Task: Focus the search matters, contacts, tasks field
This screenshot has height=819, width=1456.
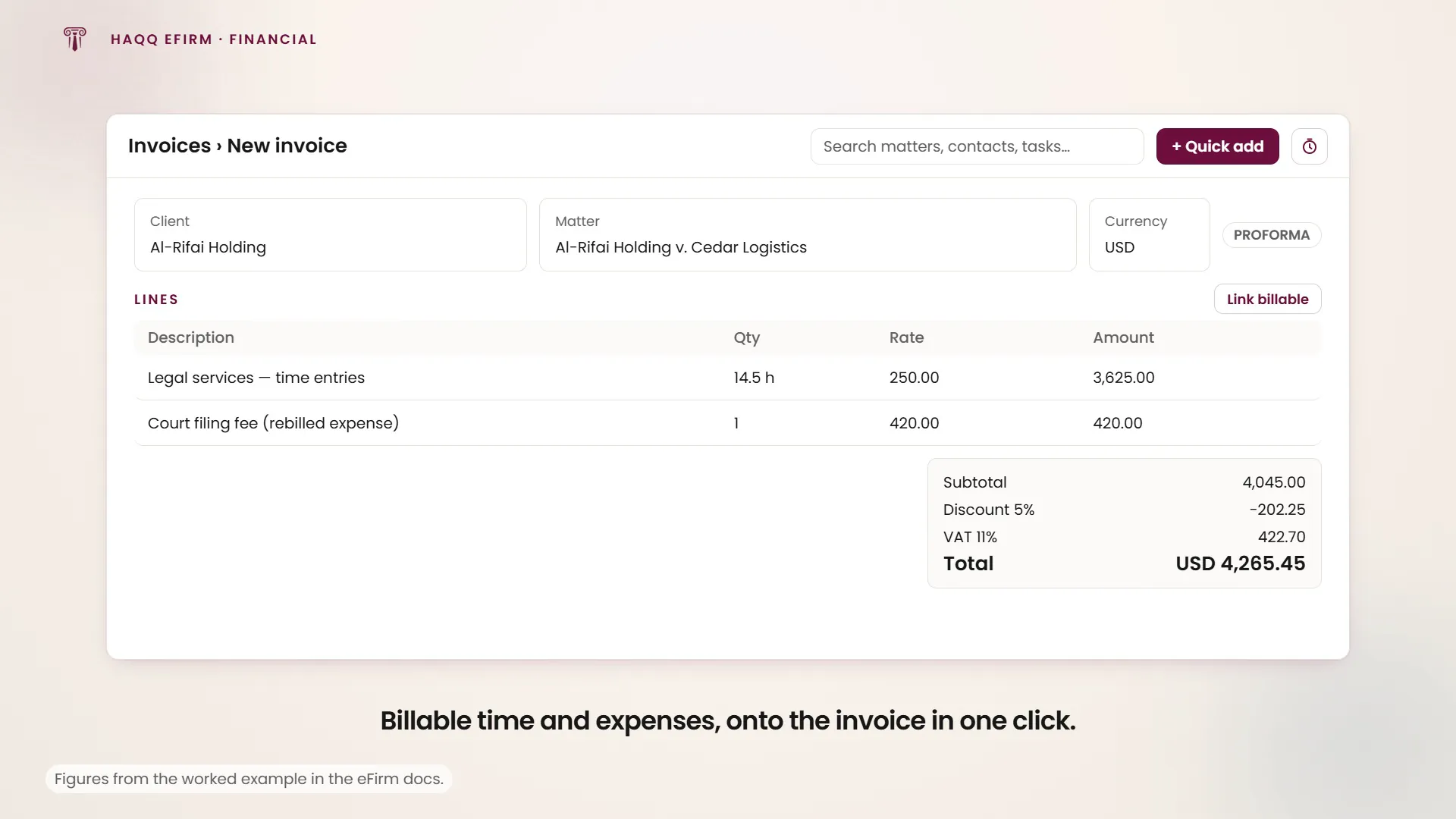Action: click(977, 146)
